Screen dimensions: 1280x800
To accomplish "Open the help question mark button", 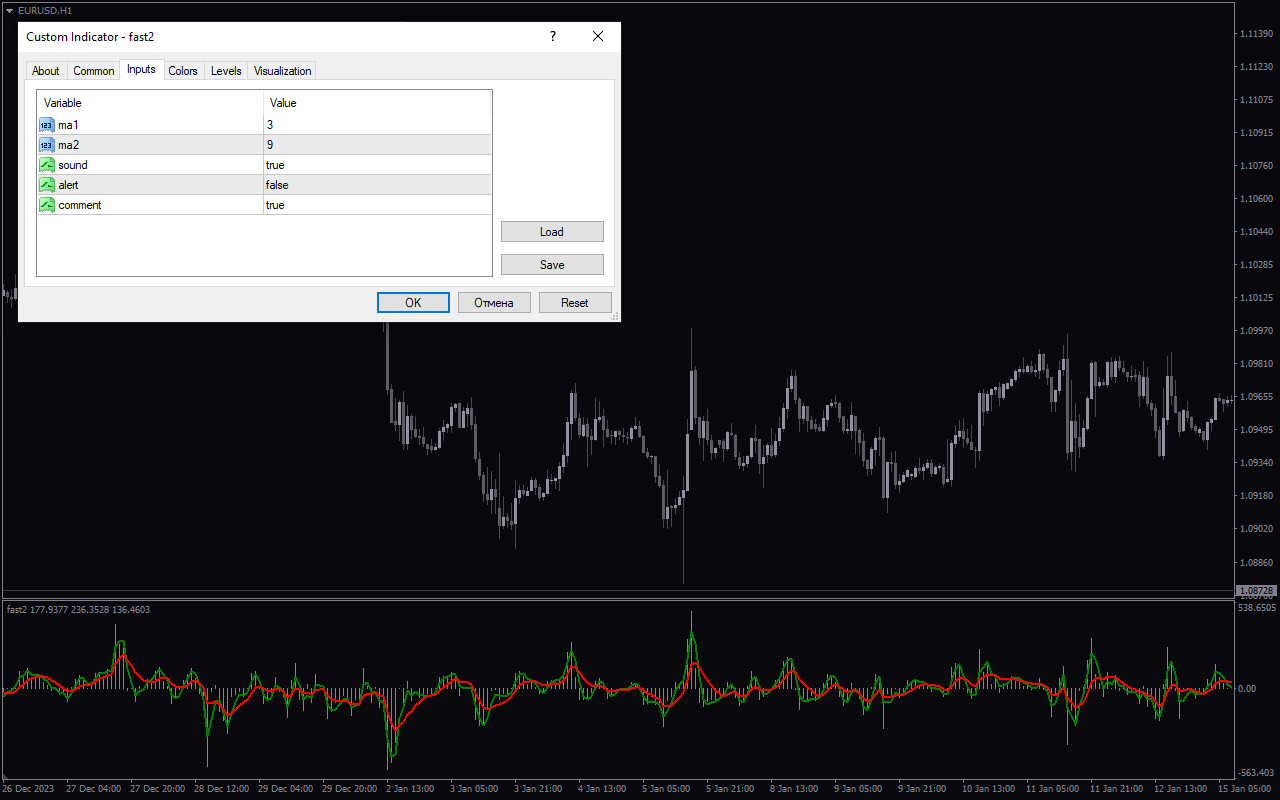I will coord(552,36).
